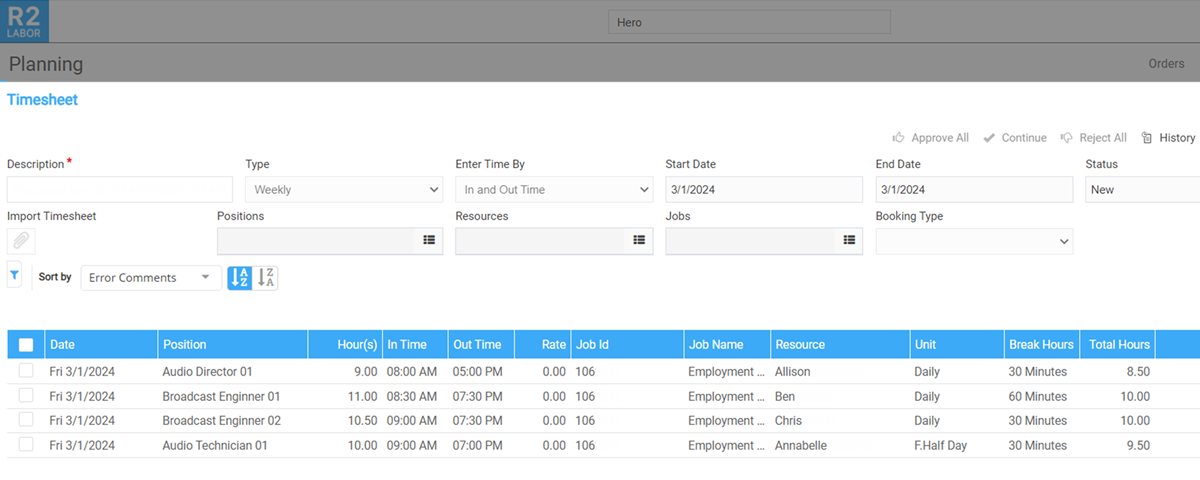Open the Sort by Error Comments dropdown

[150, 278]
